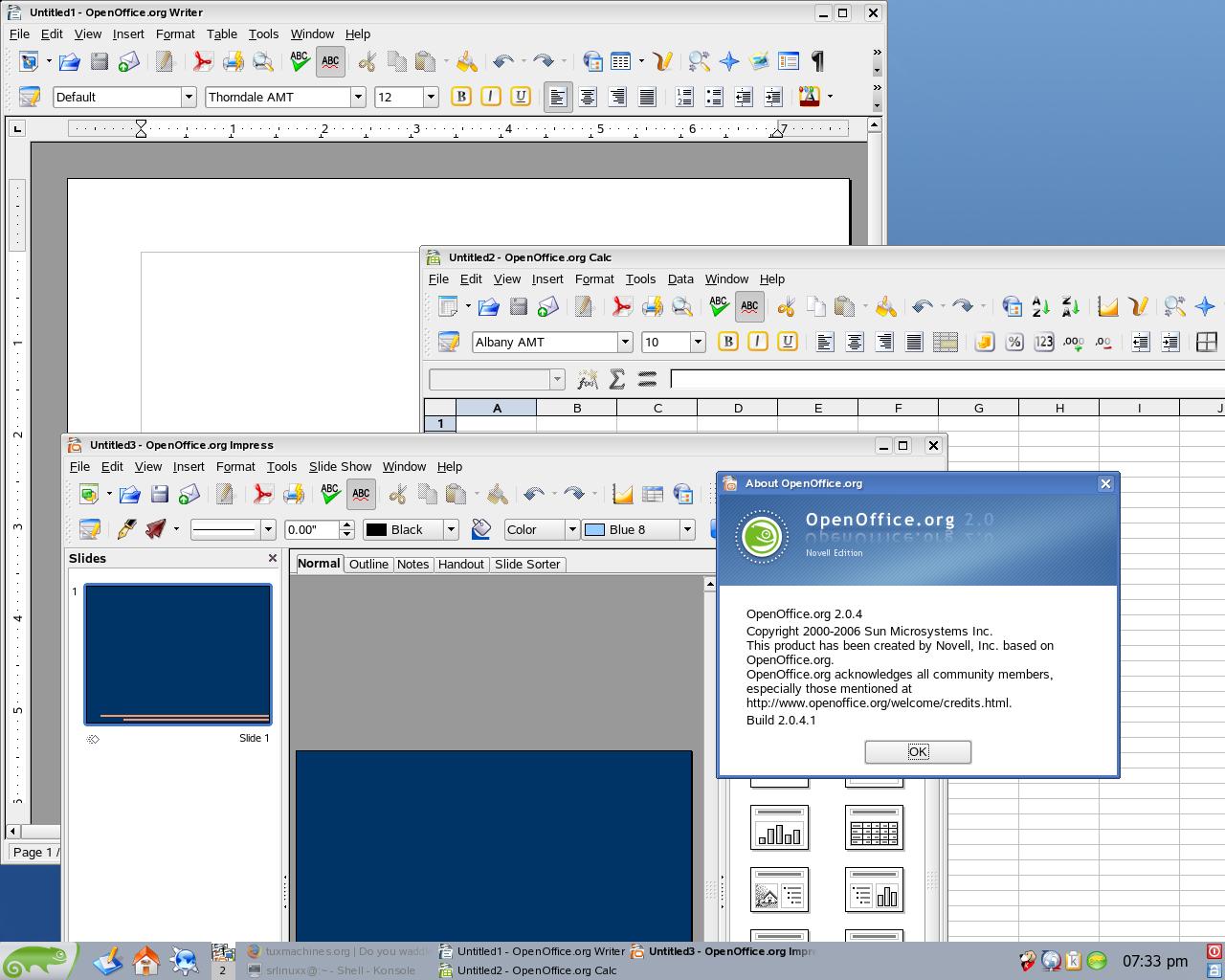Apply percent number format in Calc
The height and width of the screenshot is (980, 1225).
[x=1014, y=342]
